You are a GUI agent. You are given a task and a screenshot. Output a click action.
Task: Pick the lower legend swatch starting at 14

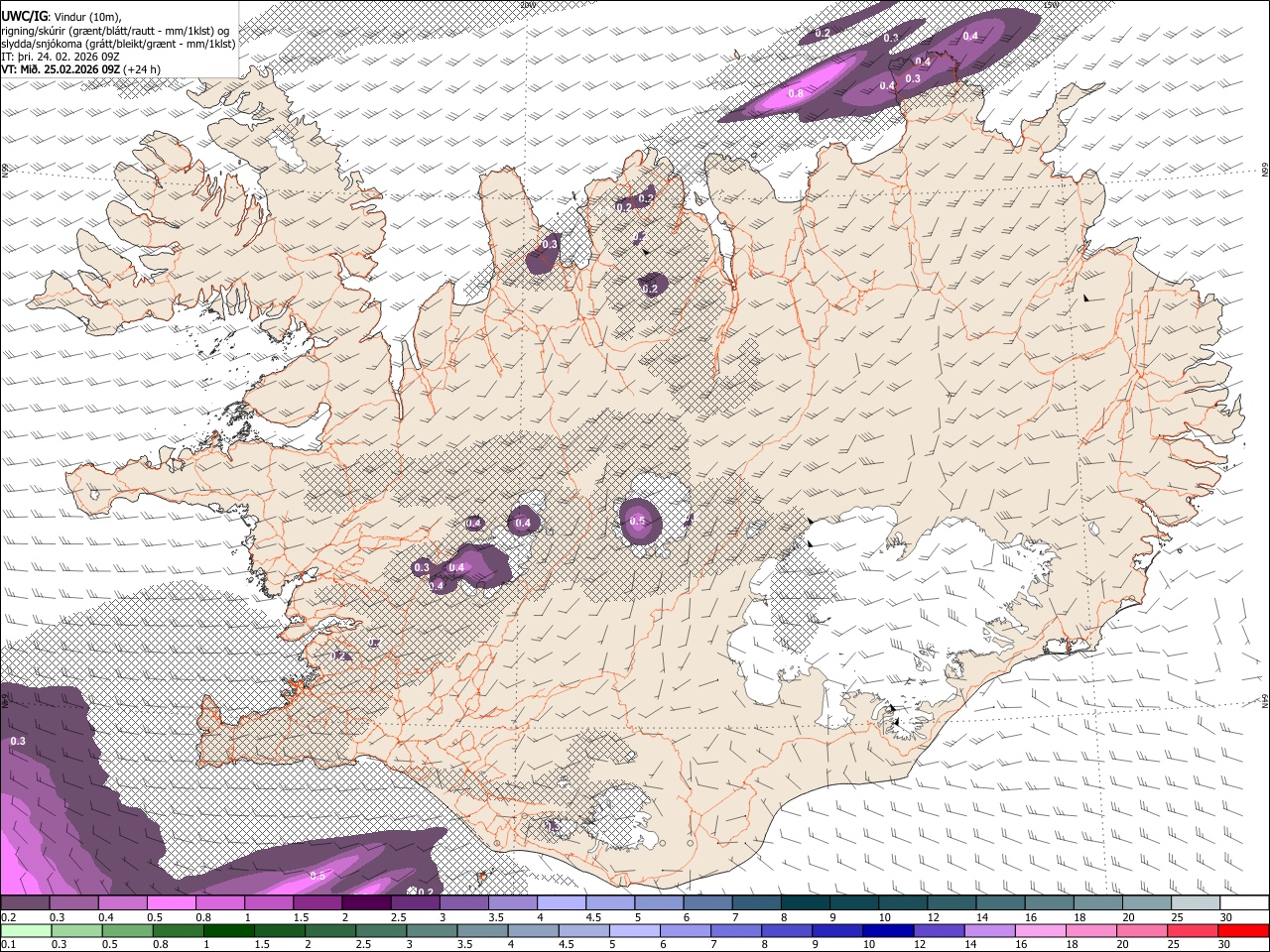tap(990, 930)
